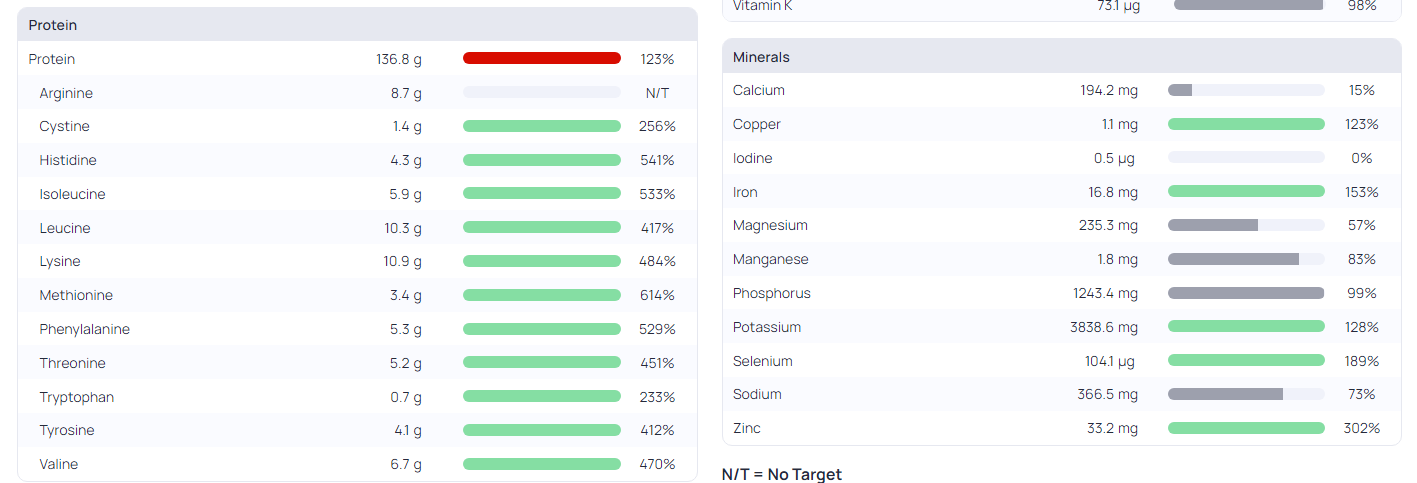
Task: Click the Vitamin K progress bar
Action: click(1248, 5)
